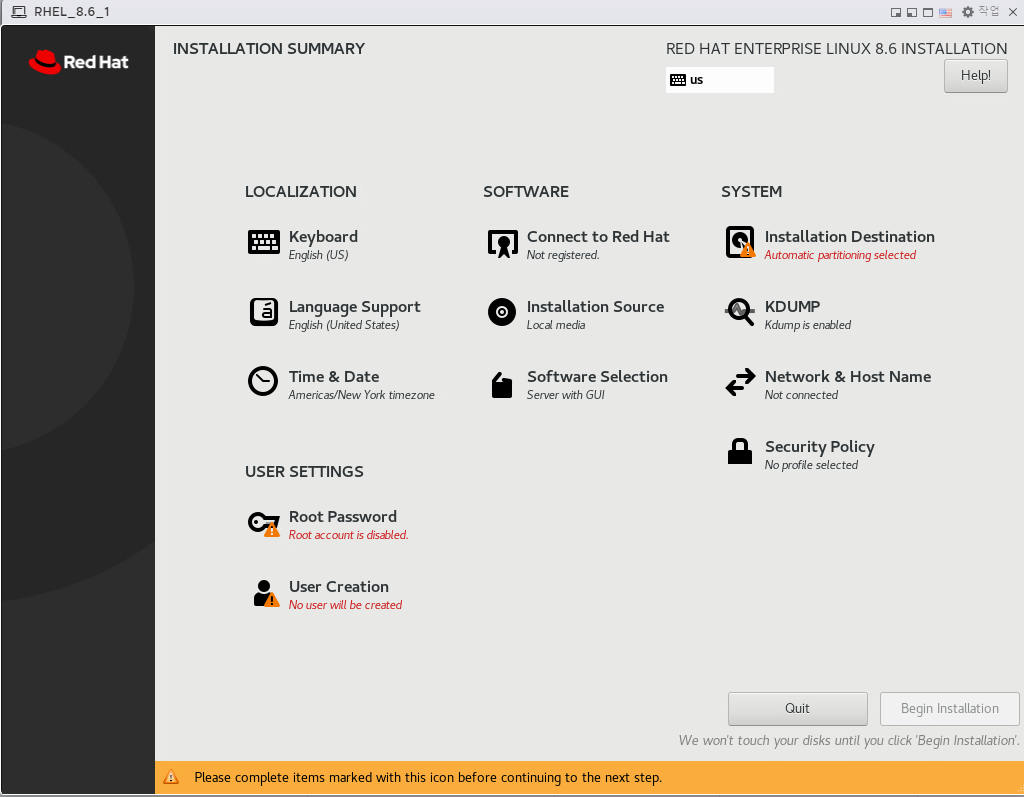This screenshot has width=1024, height=797.
Task: Click the RHEL_8.6_1 window title text
Action: point(72,12)
